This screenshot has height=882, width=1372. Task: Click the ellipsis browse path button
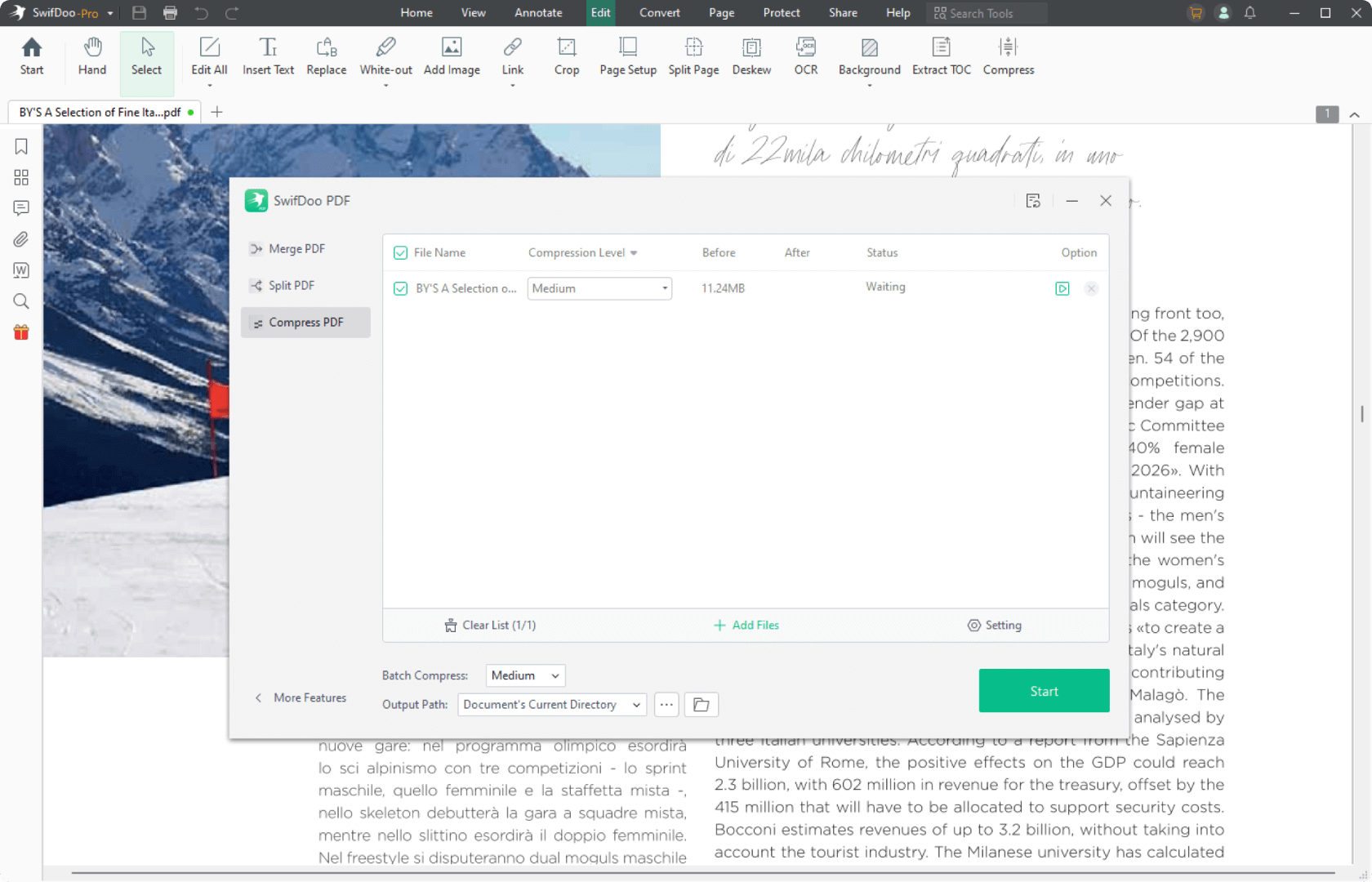point(666,705)
